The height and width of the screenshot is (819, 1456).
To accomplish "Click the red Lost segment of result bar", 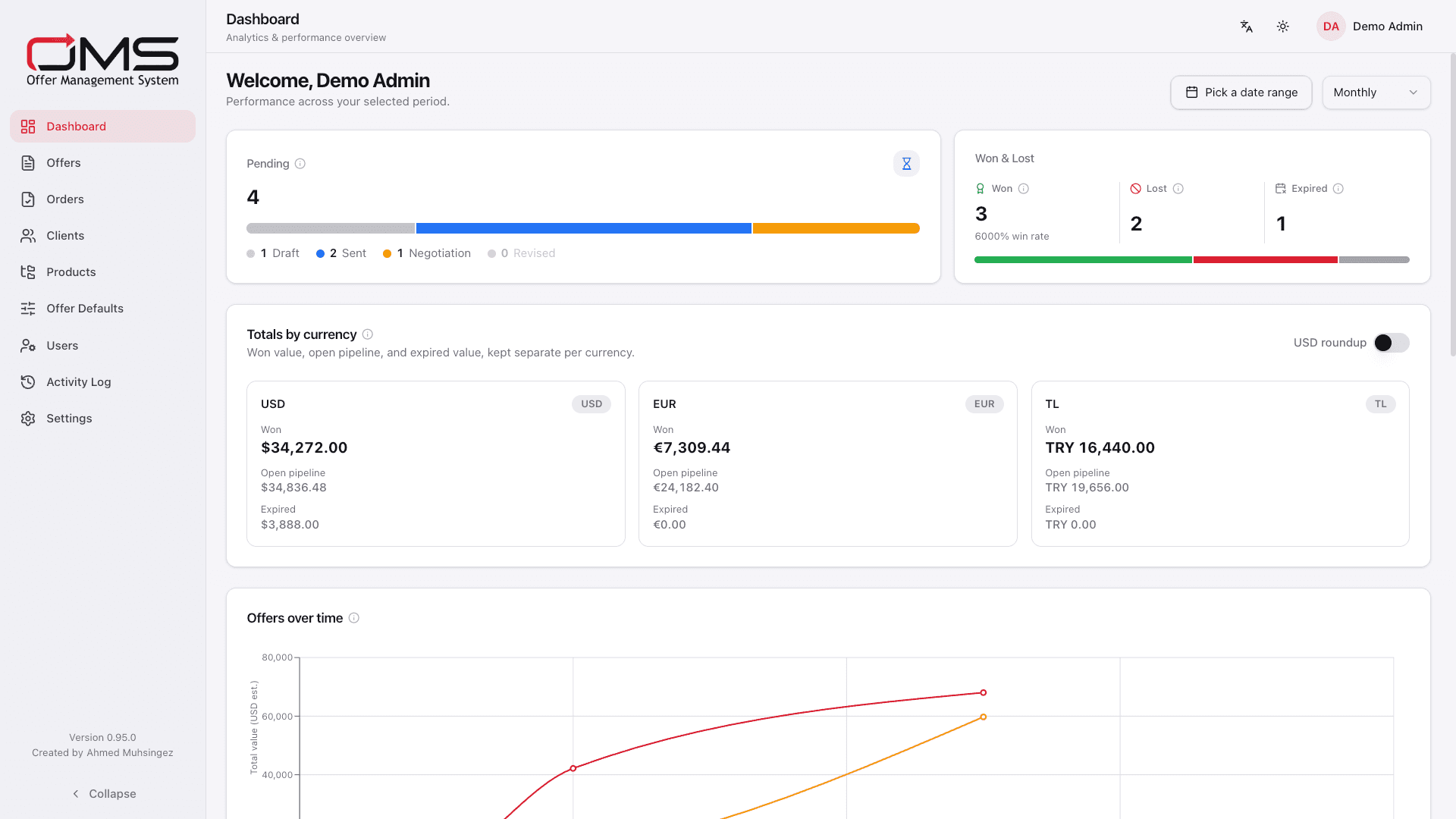I will click(x=1266, y=260).
